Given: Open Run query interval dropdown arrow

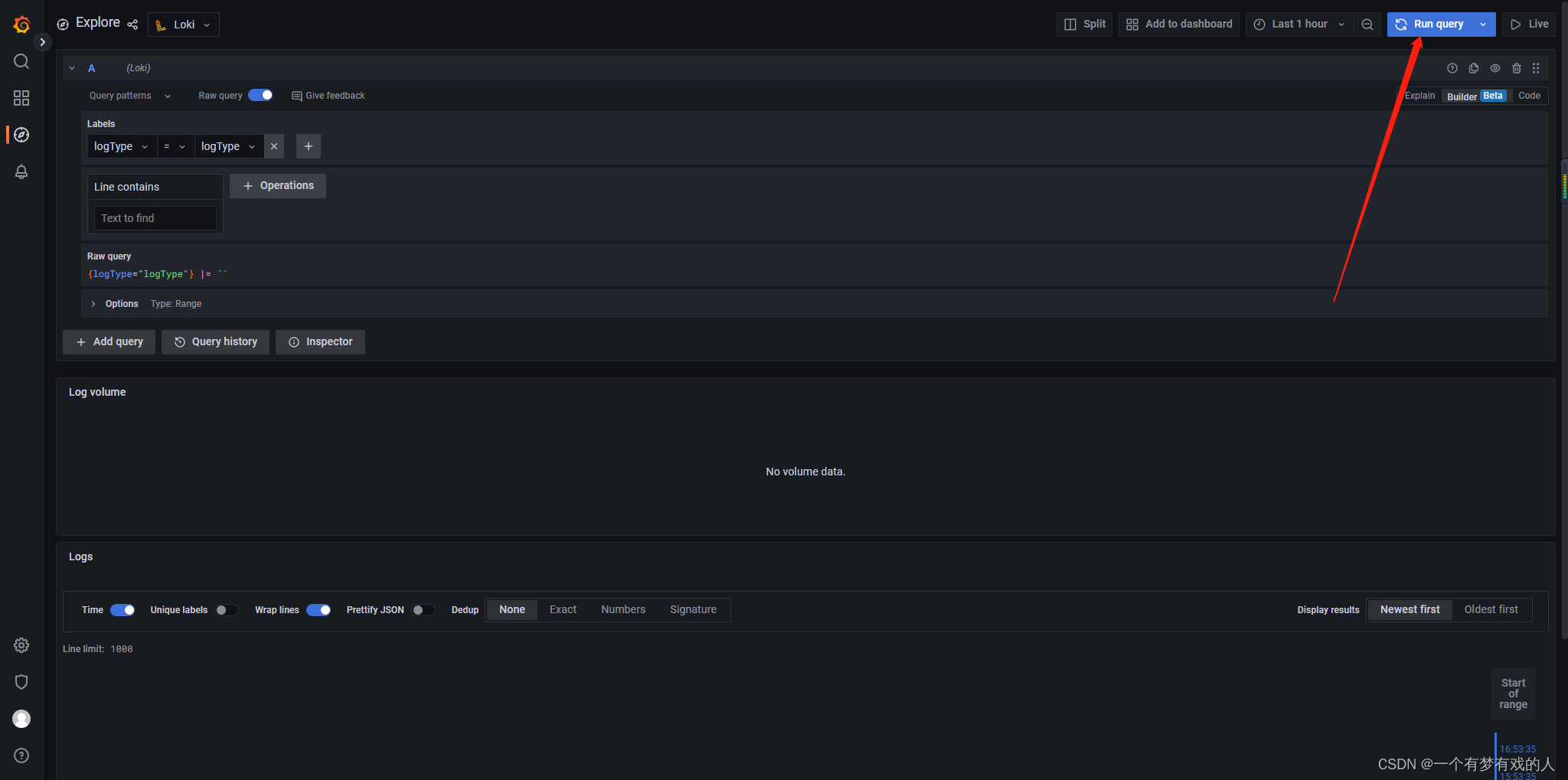Looking at the screenshot, I should pos(1483,24).
